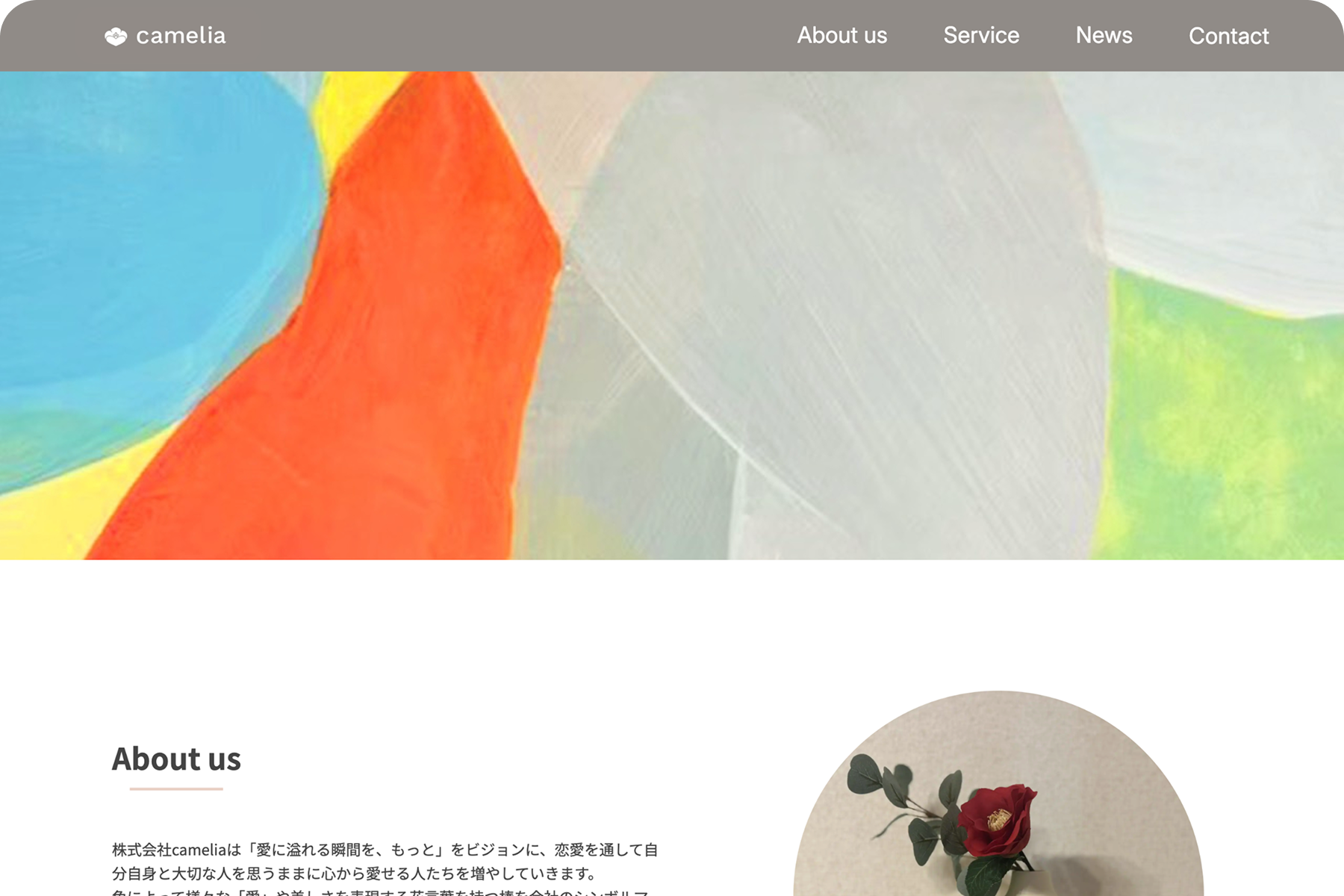Click the white space below hero banner
This screenshot has height=896, width=1344.
tap(672, 620)
